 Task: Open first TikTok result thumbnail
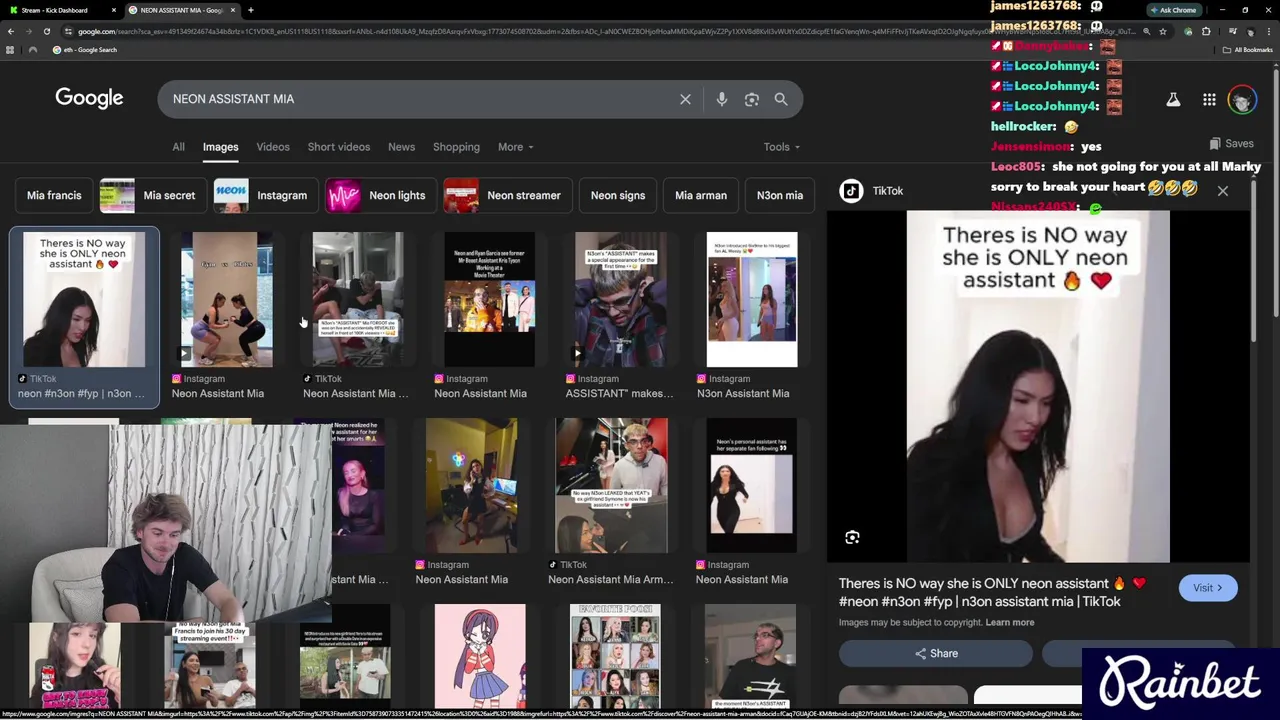coord(84,300)
